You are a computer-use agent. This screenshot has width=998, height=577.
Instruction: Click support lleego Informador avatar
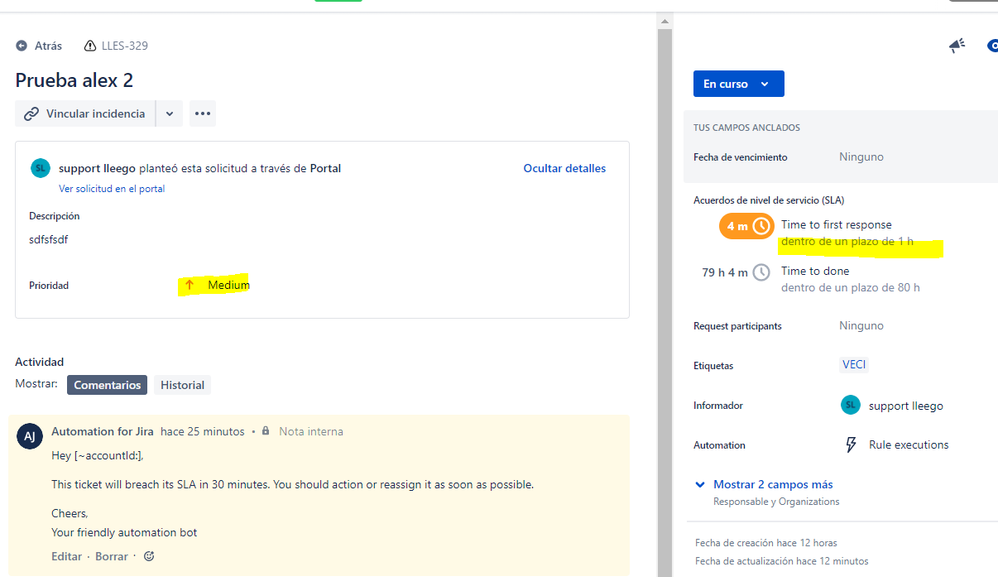point(850,405)
